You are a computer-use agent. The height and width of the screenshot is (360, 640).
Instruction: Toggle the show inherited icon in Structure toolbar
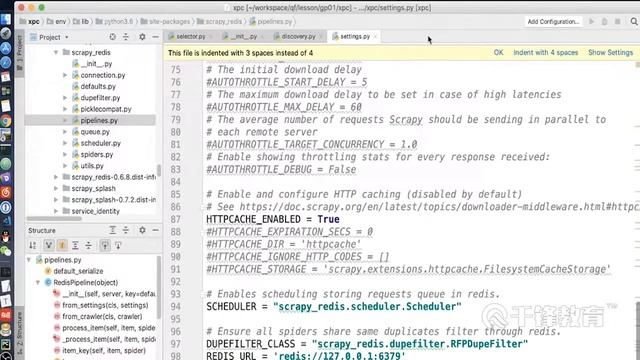pos(49,245)
